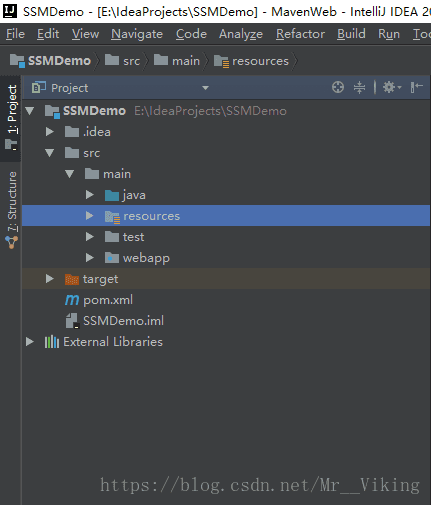Viewport: 431px width, 505px height.
Task: Click the src folder icon in the tree
Action: (72, 153)
